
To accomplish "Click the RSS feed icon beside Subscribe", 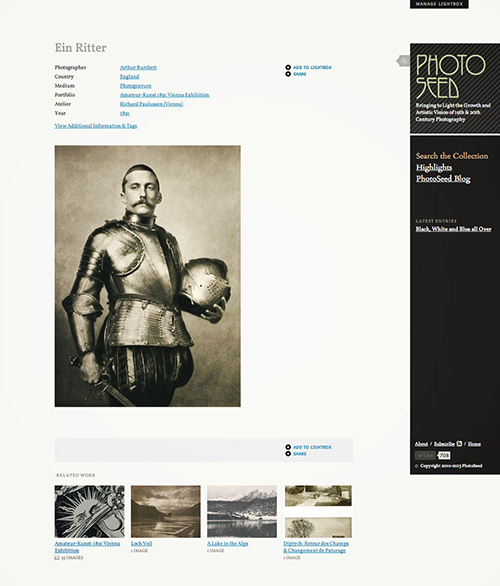I will pos(459,444).
